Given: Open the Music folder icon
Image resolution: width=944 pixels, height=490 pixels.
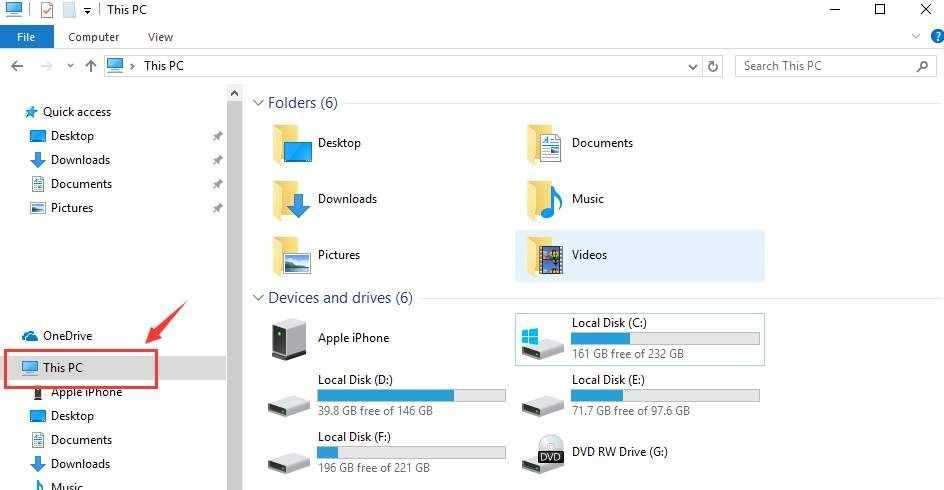Looking at the screenshot, I should tap(545, 199).
